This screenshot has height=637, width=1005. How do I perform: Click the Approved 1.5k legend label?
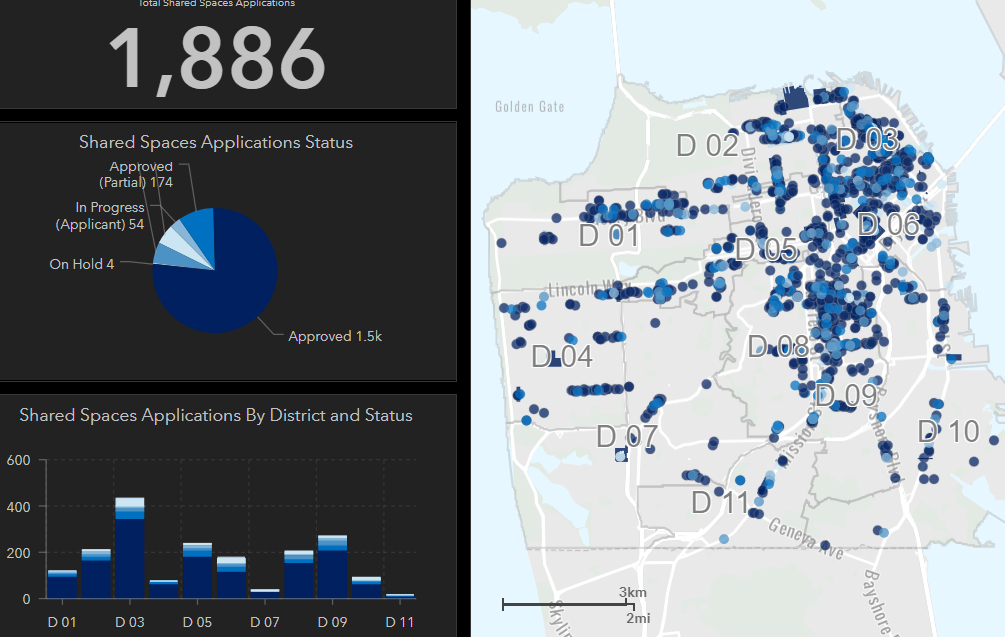(334, 336)
